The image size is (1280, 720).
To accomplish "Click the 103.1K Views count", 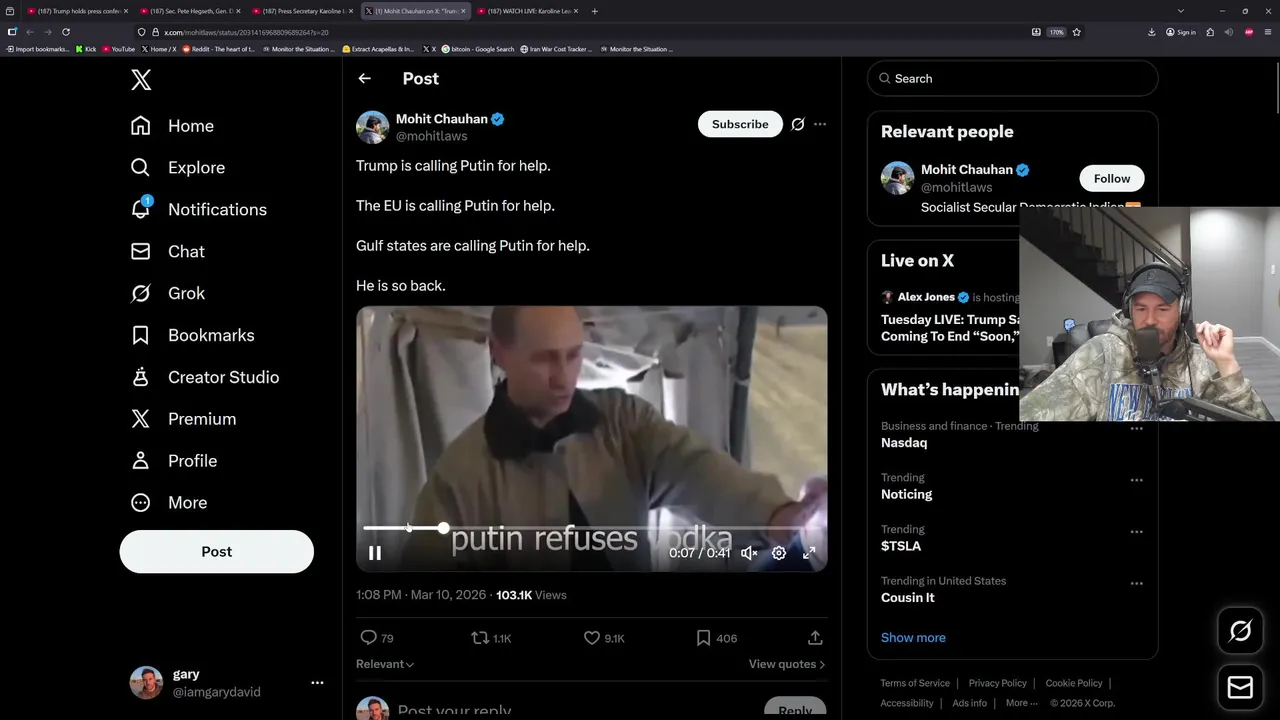I will (x=531, y=595).
